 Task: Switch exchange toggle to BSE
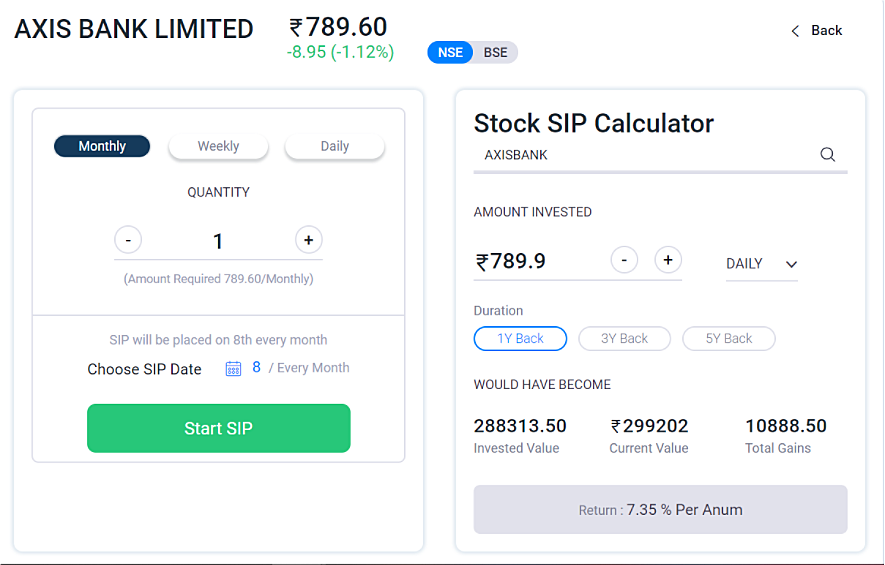coord(496,52)
